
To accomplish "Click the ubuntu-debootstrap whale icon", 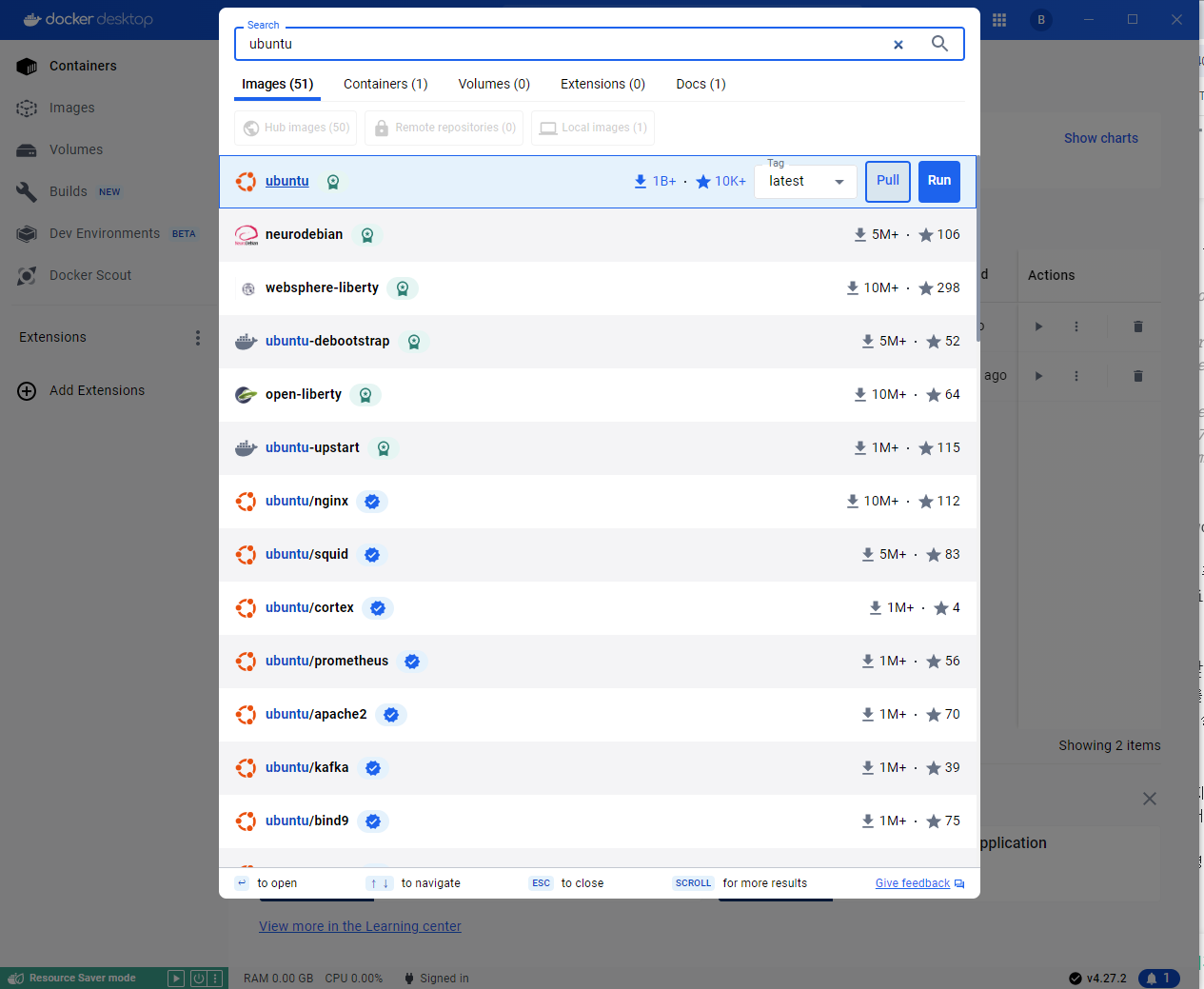I will [246, 342].
